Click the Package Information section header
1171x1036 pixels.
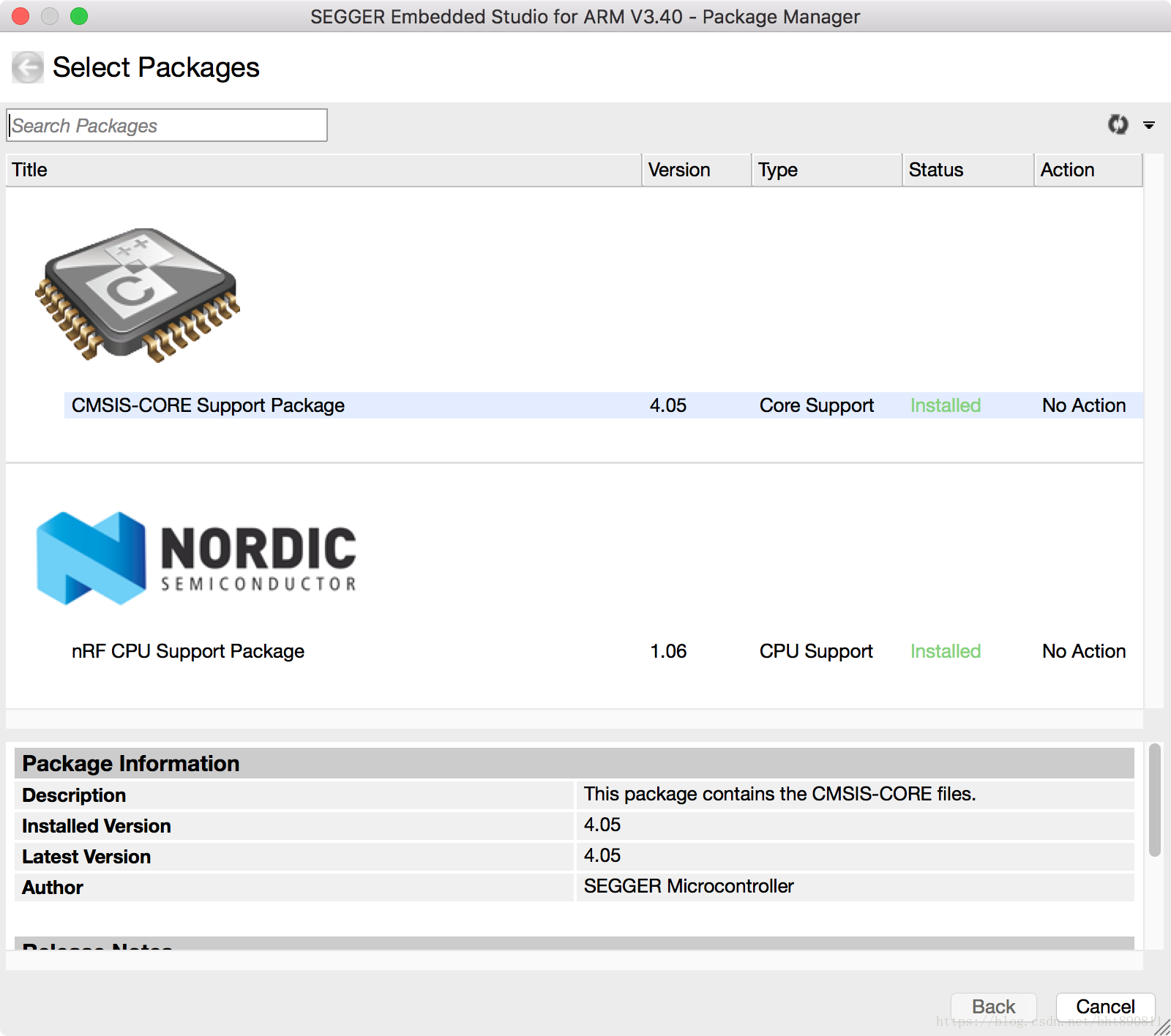(575, 763)
